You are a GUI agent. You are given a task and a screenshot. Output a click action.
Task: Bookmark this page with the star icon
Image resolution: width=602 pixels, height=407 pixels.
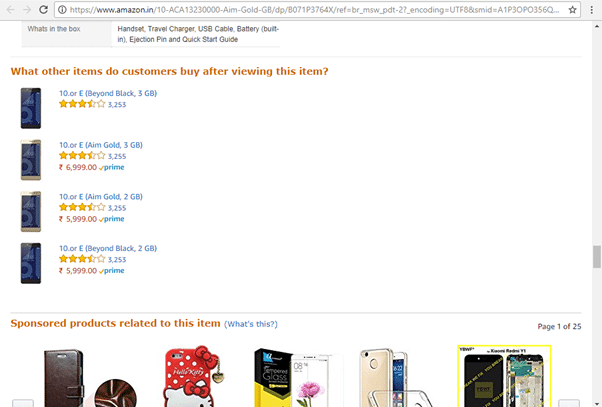(572, 9)
